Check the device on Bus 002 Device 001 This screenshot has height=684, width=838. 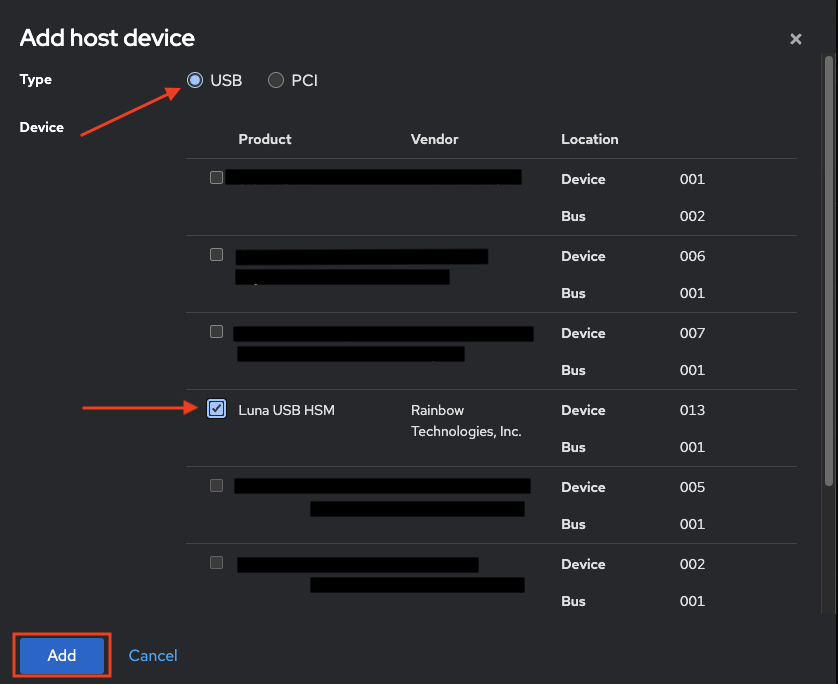216,177
